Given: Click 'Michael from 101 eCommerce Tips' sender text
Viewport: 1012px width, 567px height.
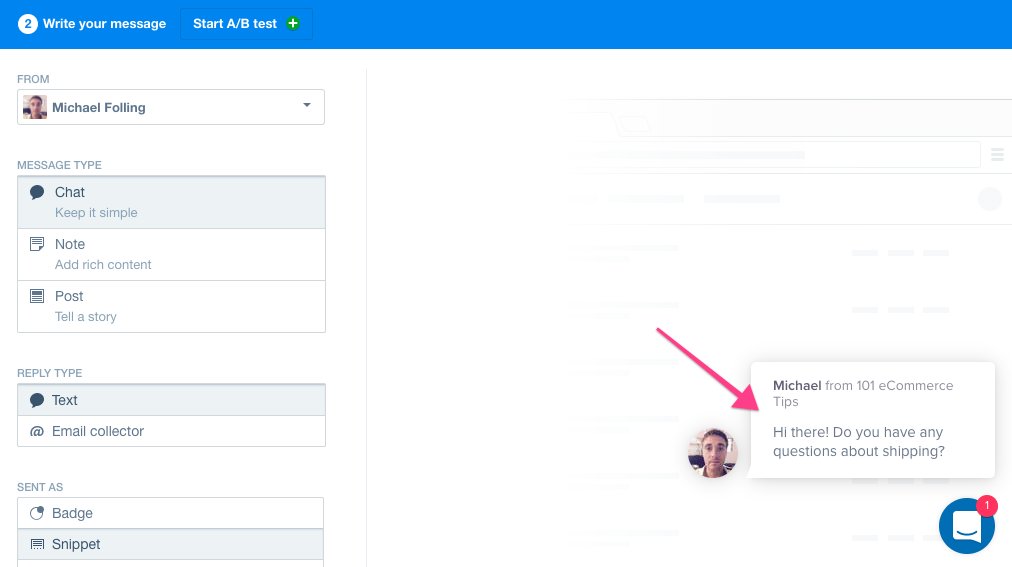Looking at the screenshot, I should pos(863,393).
